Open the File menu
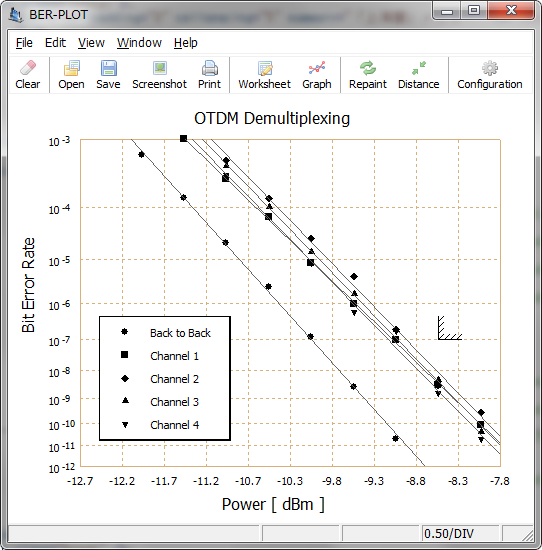Screen dimensions: 542x550 24,43
